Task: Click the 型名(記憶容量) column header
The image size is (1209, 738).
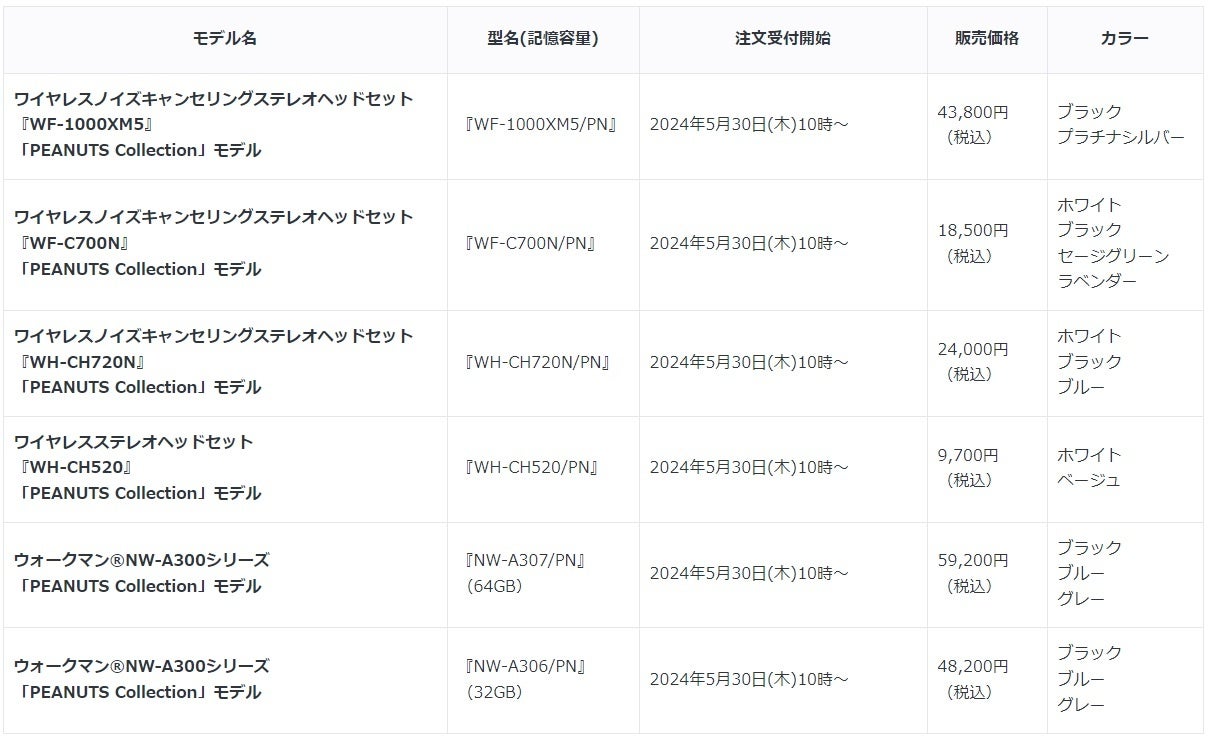Action: pos(543,38)
